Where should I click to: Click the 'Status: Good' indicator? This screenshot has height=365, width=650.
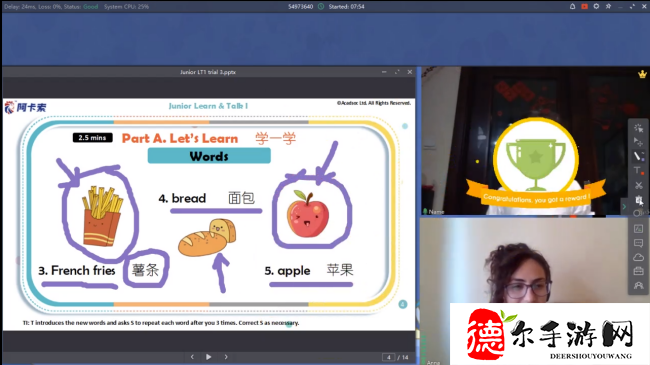point(81,6)
